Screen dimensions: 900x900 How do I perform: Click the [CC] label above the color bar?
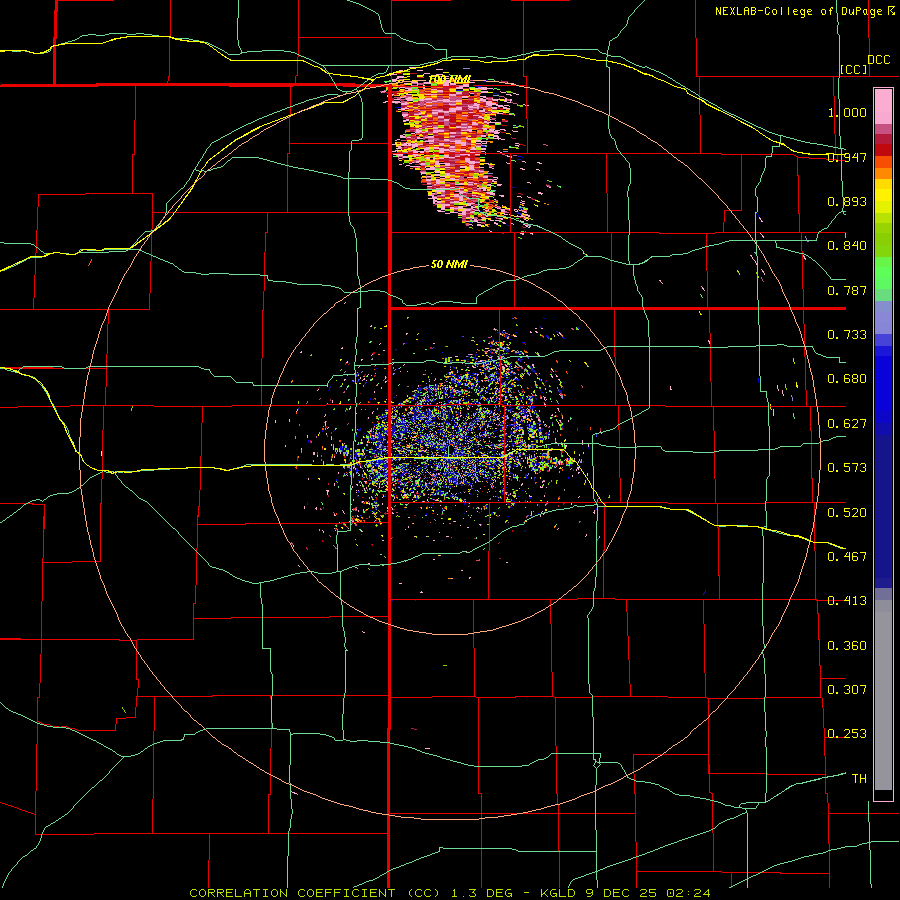(854, 69)
